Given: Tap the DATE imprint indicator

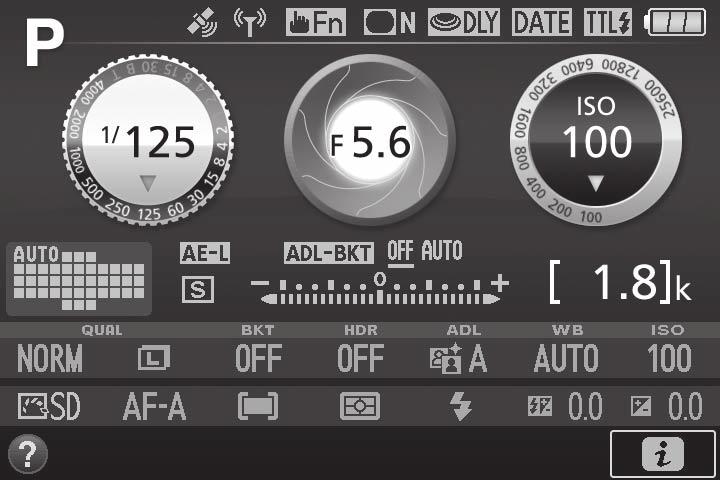Looking at the screenshot, I should point(542,22).
